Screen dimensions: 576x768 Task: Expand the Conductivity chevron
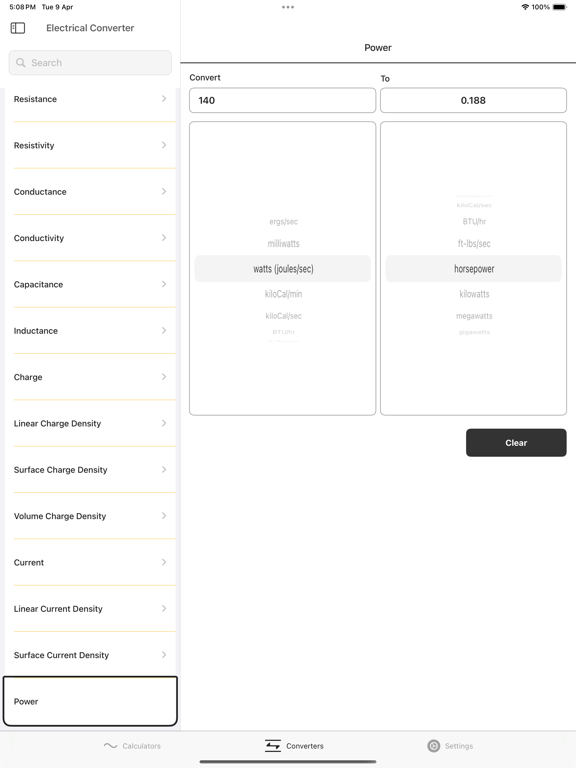pyautogui.click(x=164, y=238)
